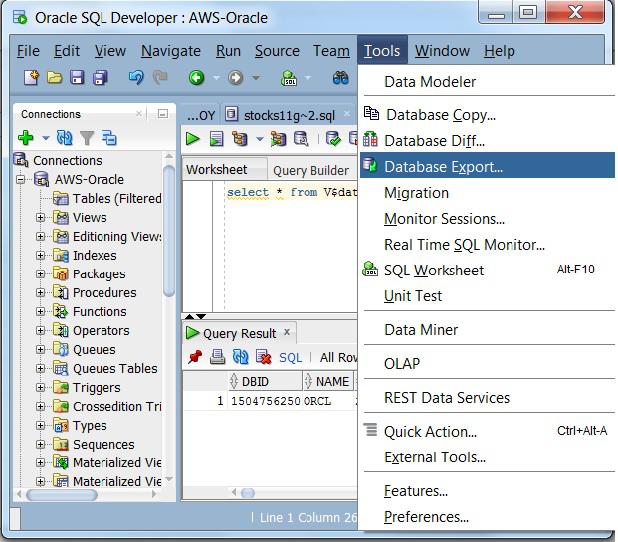Image resolution: width=618 pixels, height=542 pixels.
Task: Click the Delete row icon in results
Action: tap(263, 357)
